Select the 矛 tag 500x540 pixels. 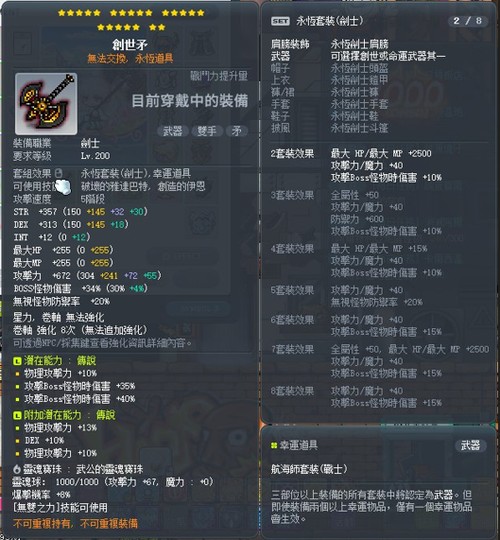[x=237, y=131]
